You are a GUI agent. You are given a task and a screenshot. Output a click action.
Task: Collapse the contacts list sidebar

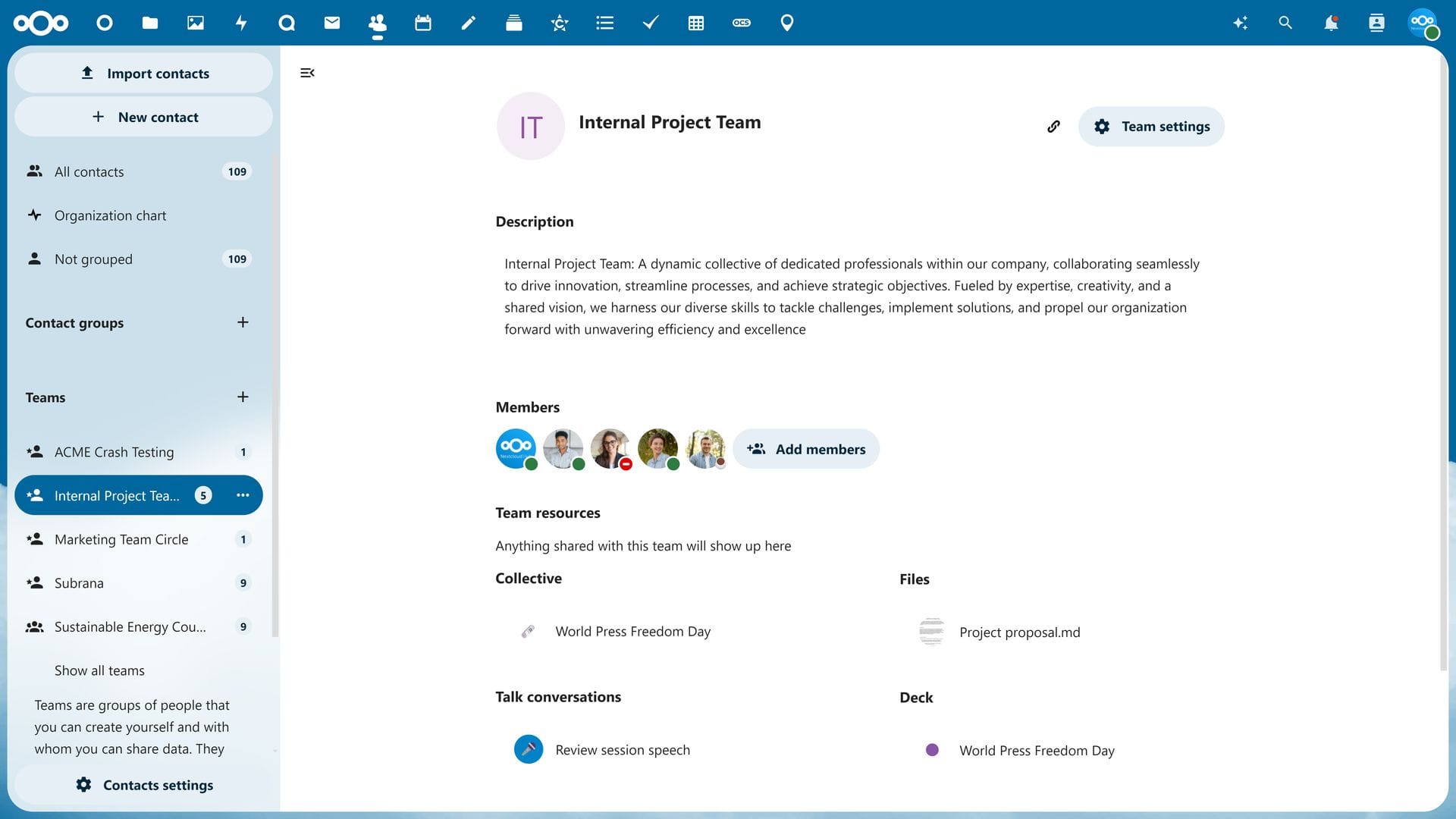(307, 73)
